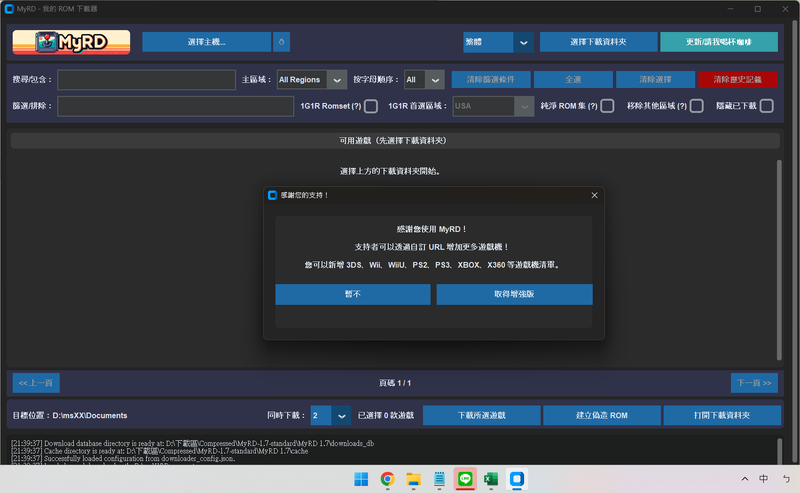Open Excel from the taskbar
This screenshot has width=800, height=493.
click(x=491, y=479)
